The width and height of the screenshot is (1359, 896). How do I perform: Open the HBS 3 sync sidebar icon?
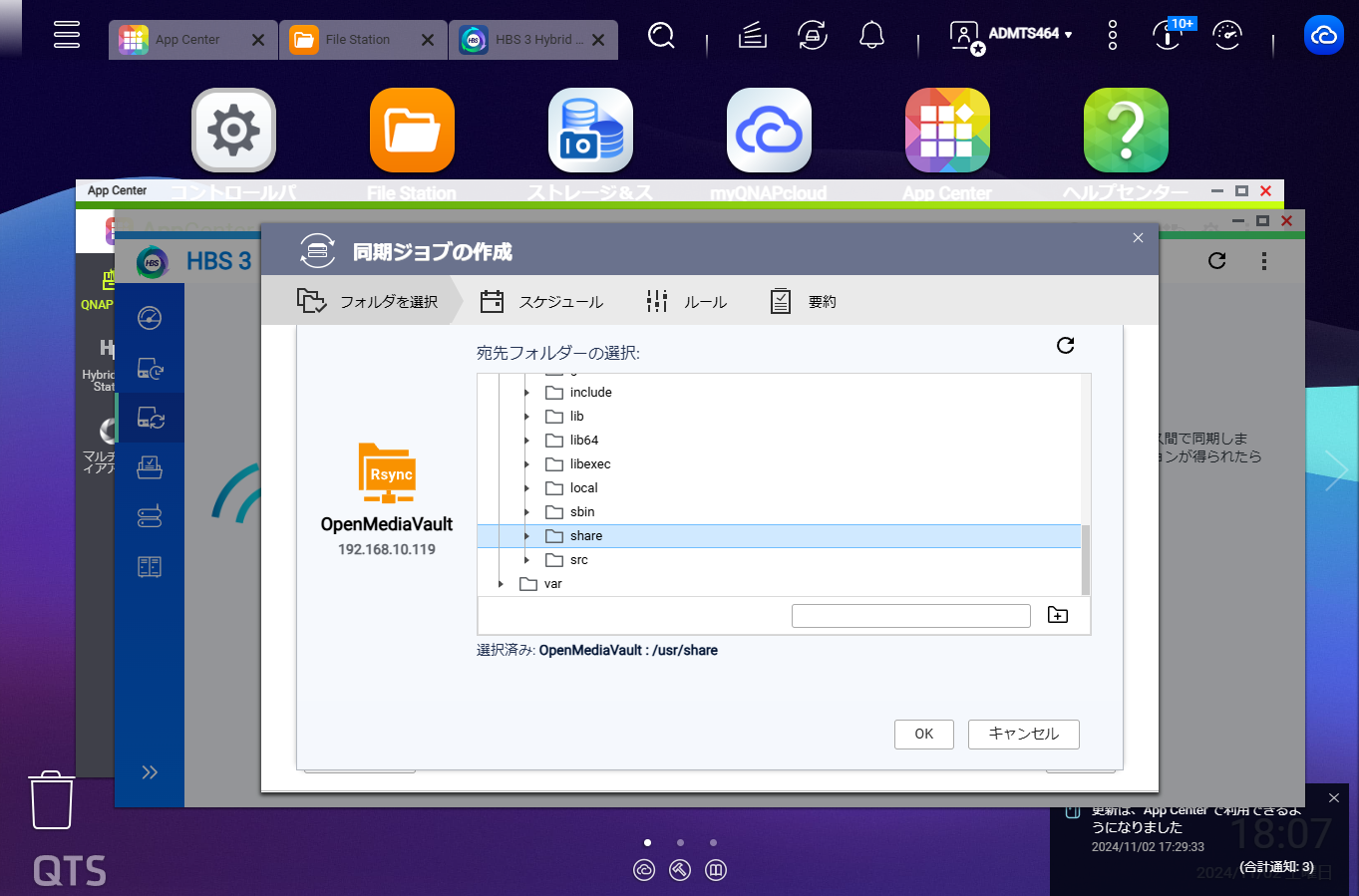point(150,418)
